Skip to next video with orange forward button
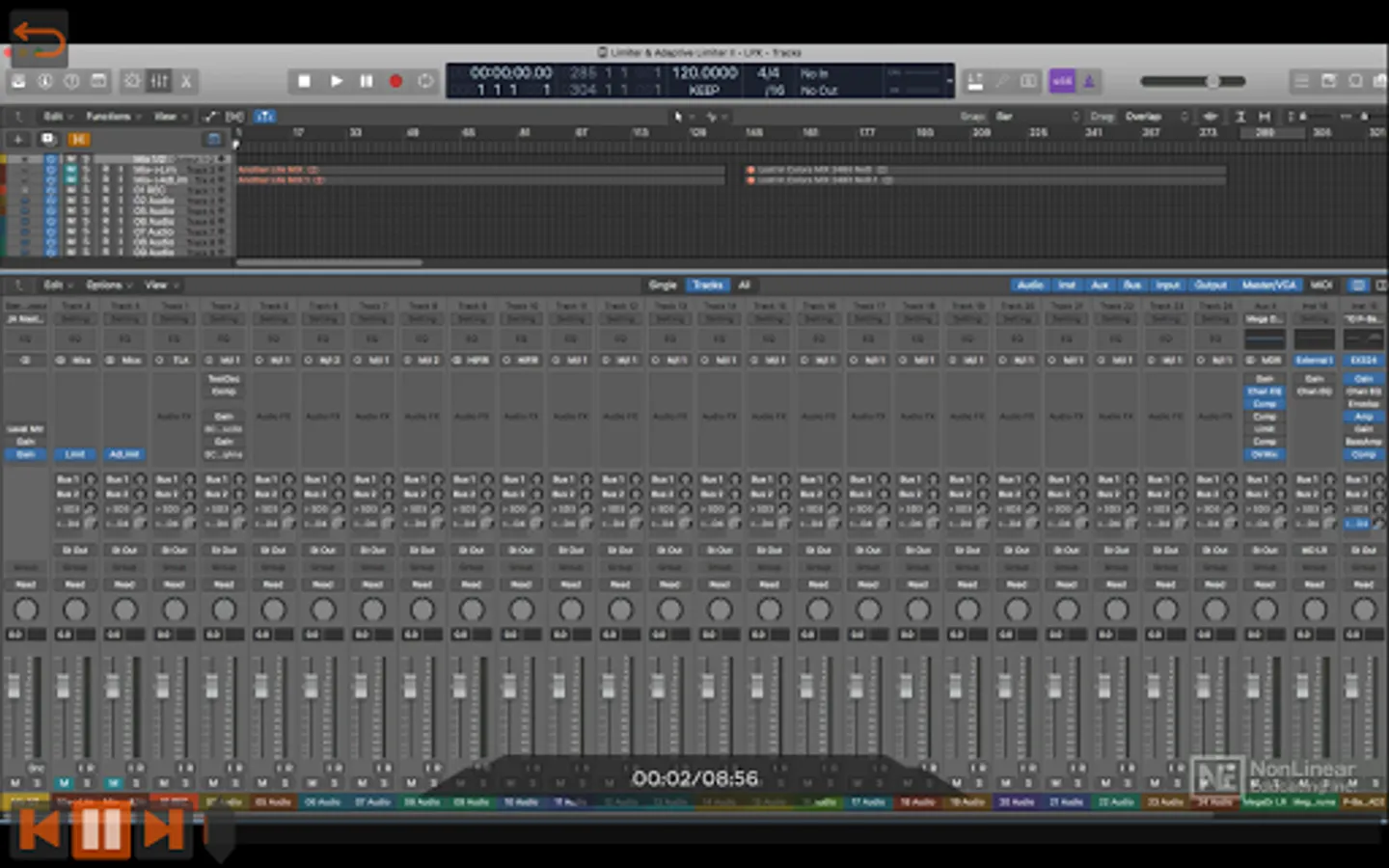 pos(163,830)
